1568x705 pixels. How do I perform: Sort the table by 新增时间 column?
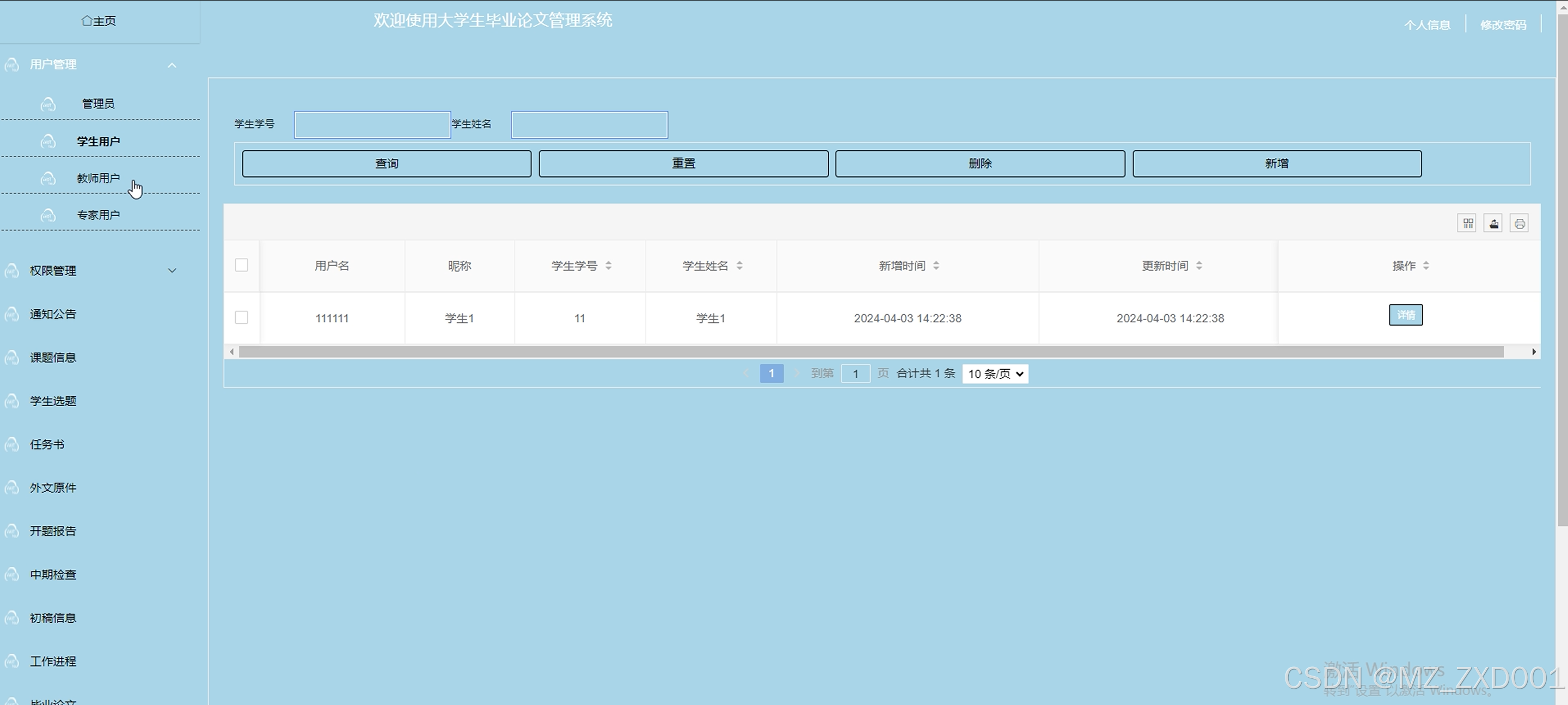pos(936,266)
